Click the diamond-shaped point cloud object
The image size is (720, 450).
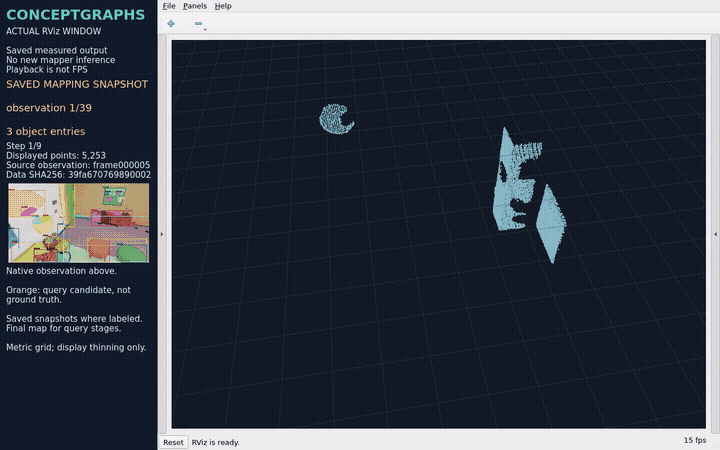551,224
